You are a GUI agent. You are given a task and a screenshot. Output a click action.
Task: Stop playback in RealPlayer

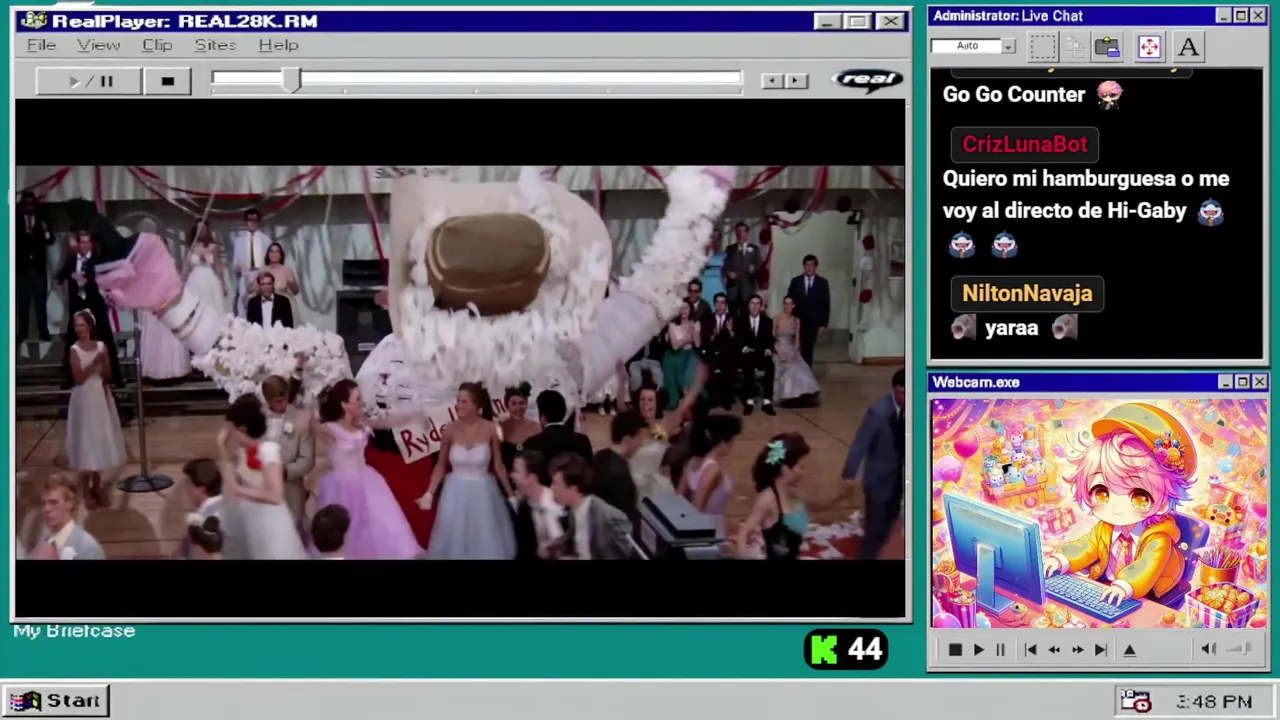[x=167, y=82]
